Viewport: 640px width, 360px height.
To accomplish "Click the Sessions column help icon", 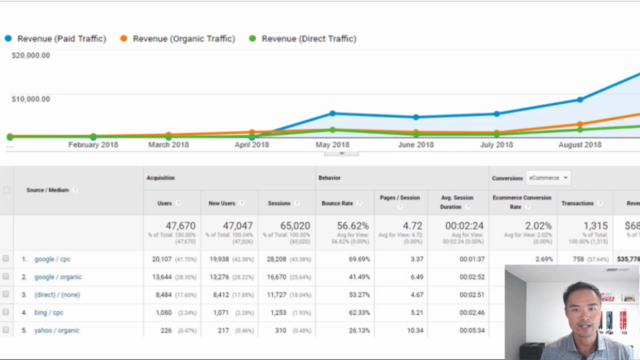I will click(x=297, y=203).
